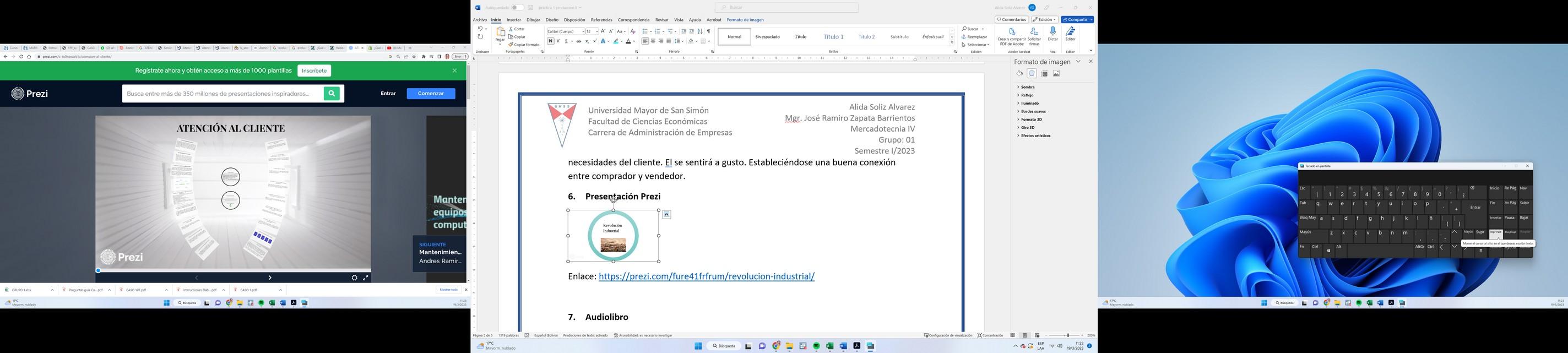This screenshot has width=1568, height=353.
Task: Open bullet list dropdown arrow
Action: 652,31
